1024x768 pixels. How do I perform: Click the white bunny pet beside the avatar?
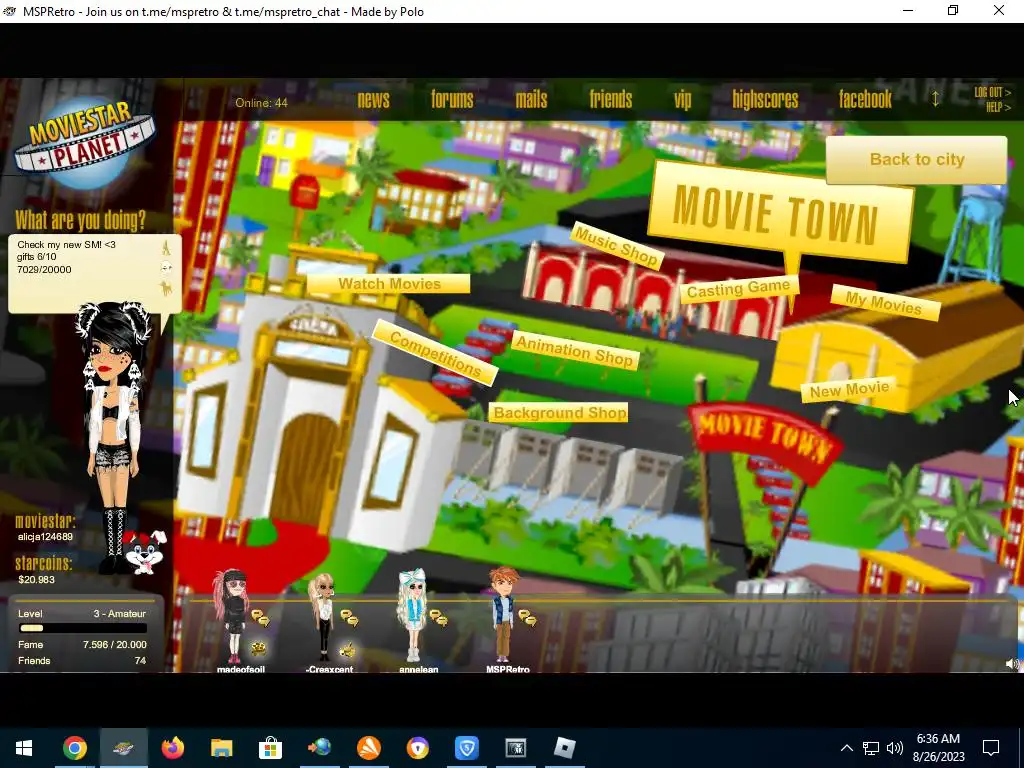pyautogui.click(x=144, y=552)
